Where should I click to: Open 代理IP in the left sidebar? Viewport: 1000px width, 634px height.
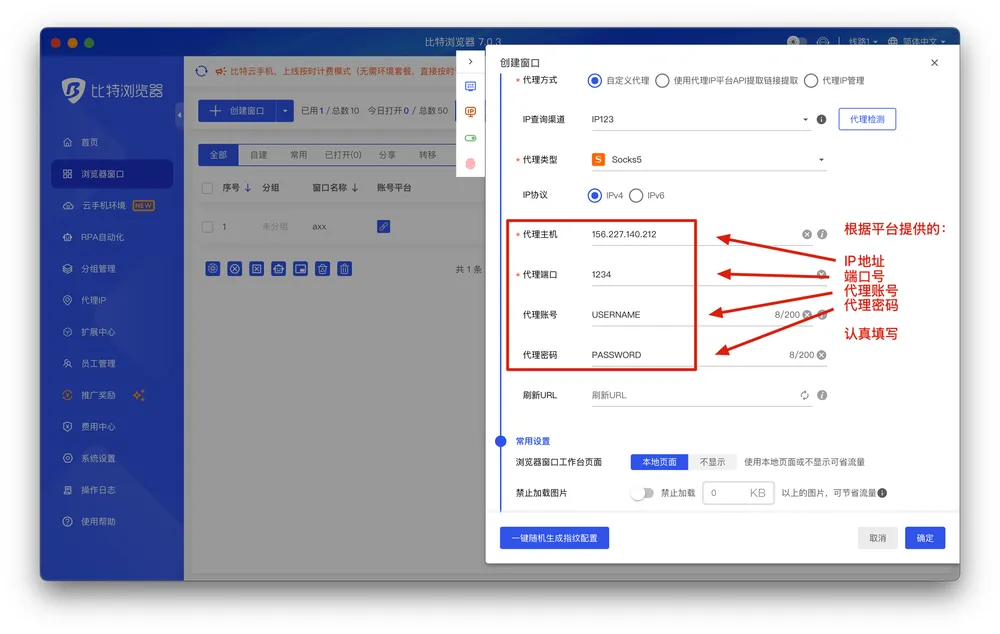click(93, 300)
